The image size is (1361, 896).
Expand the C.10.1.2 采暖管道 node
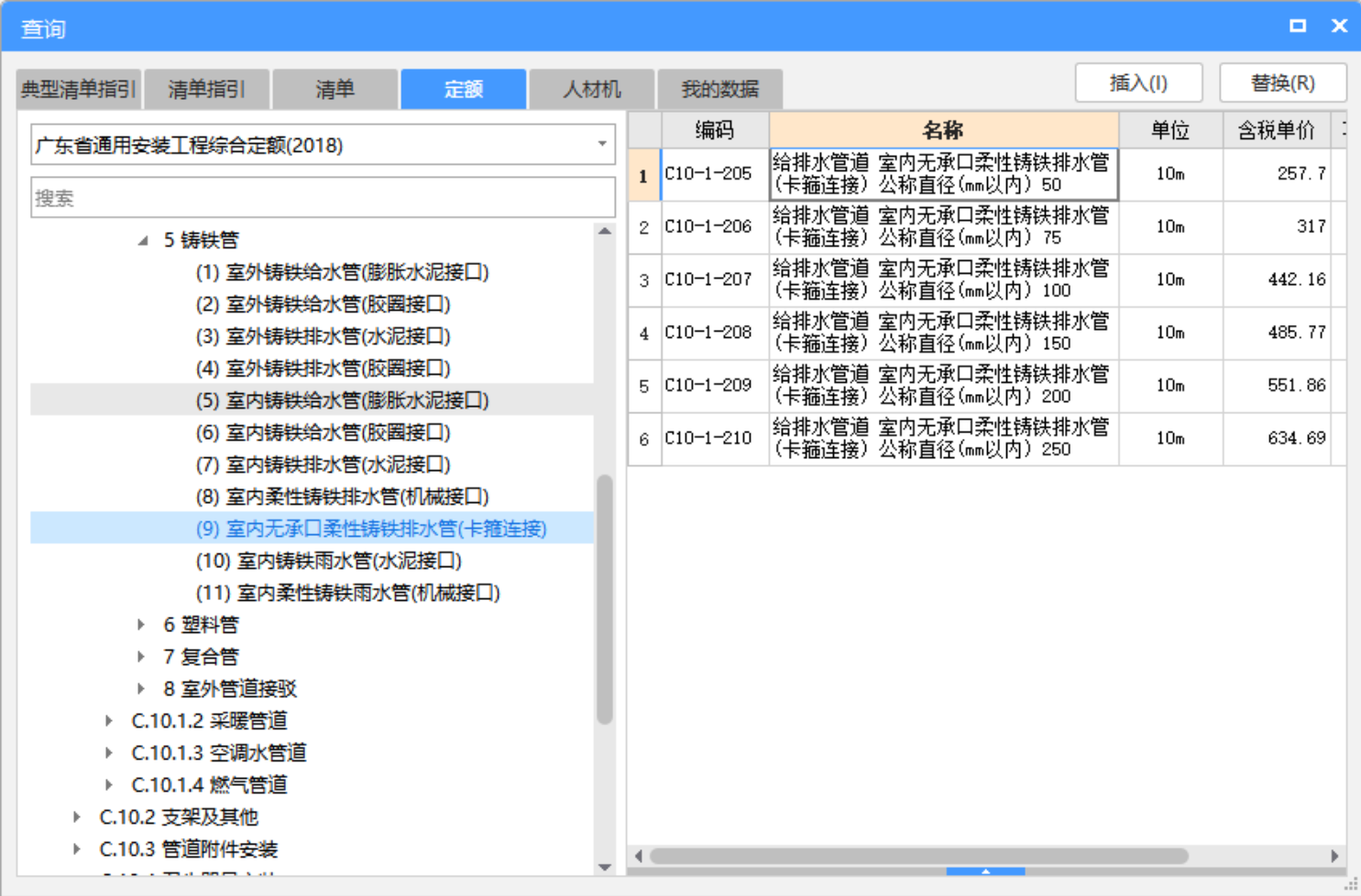[x=109, y=721]
